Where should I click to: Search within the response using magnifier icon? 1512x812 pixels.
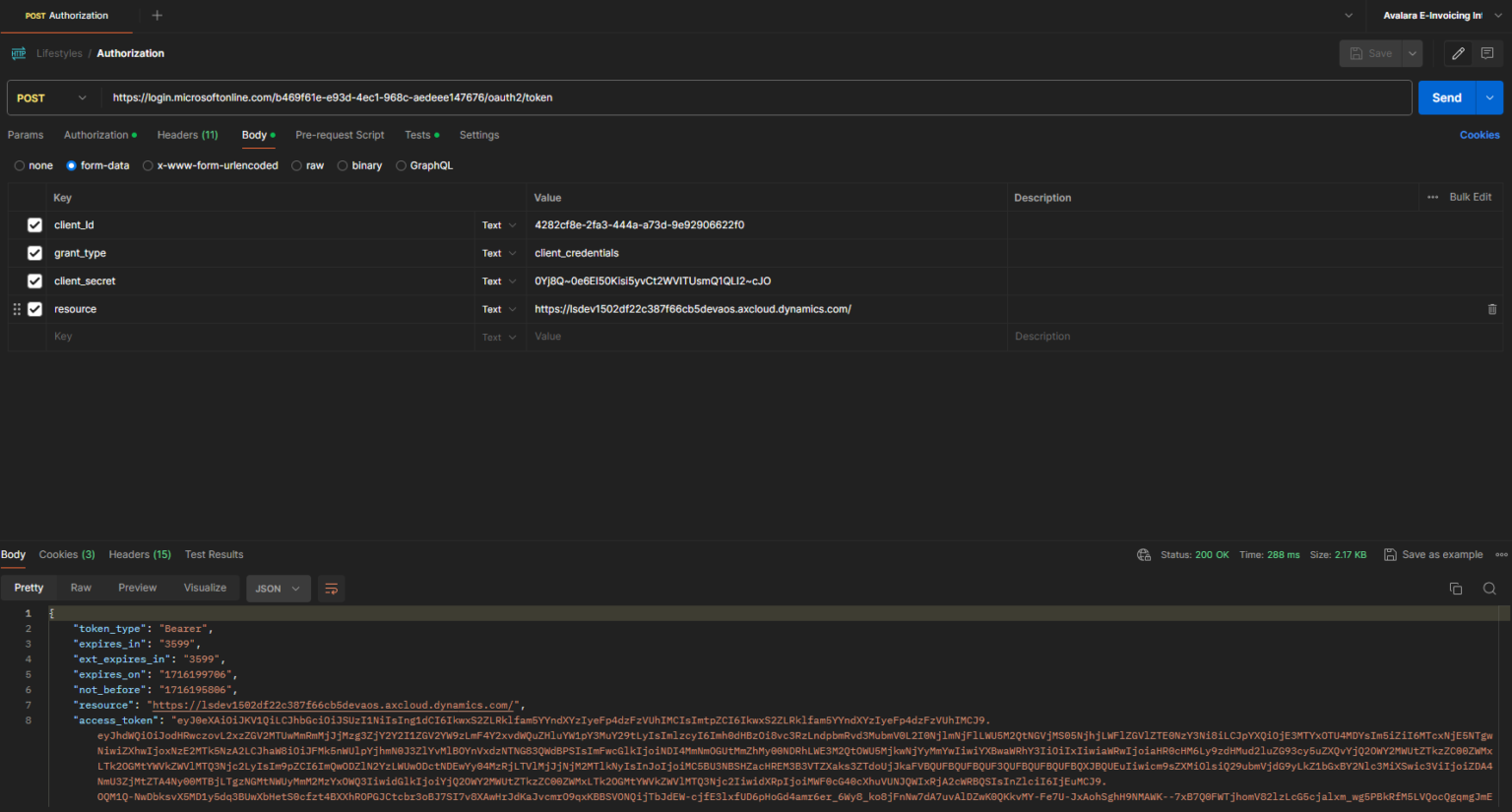[1487, 588]
